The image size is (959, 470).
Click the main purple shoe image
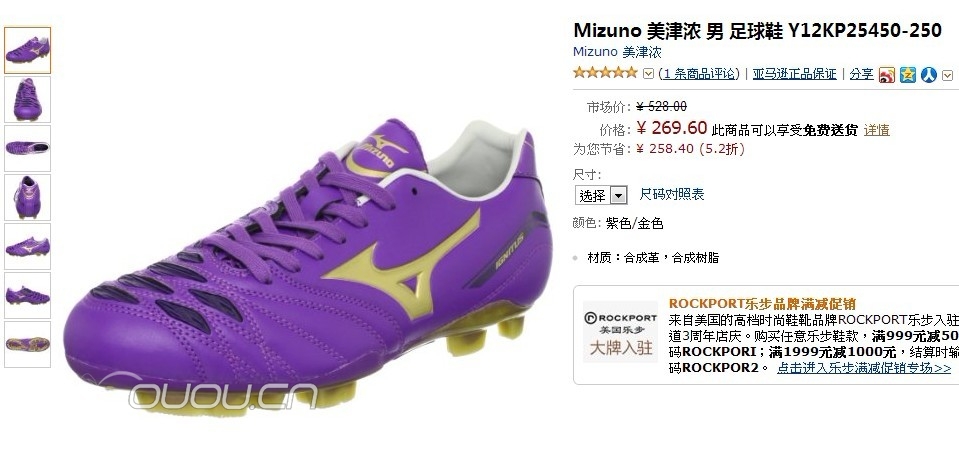pos(308,263)
